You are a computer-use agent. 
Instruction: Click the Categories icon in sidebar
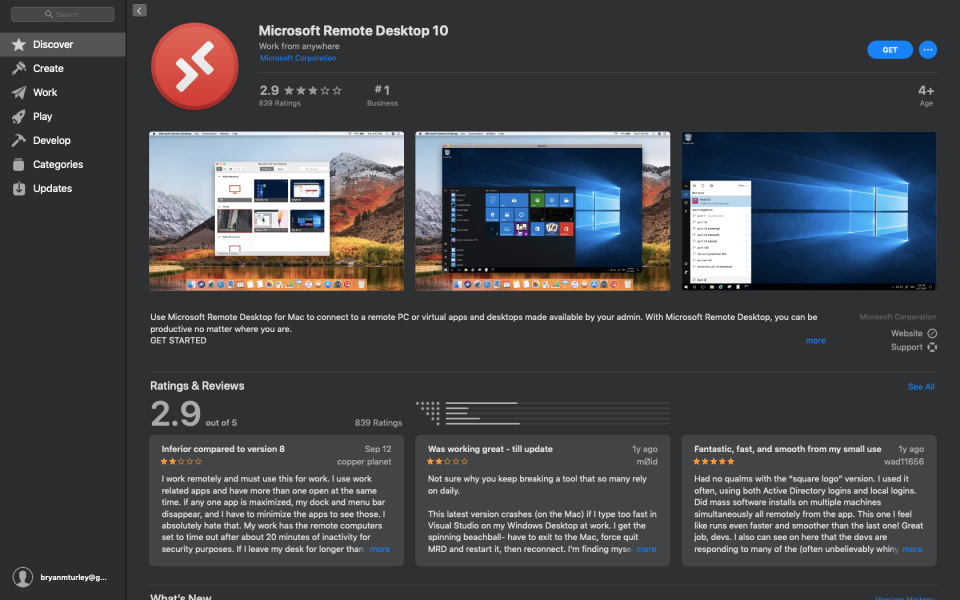(19, 164)
